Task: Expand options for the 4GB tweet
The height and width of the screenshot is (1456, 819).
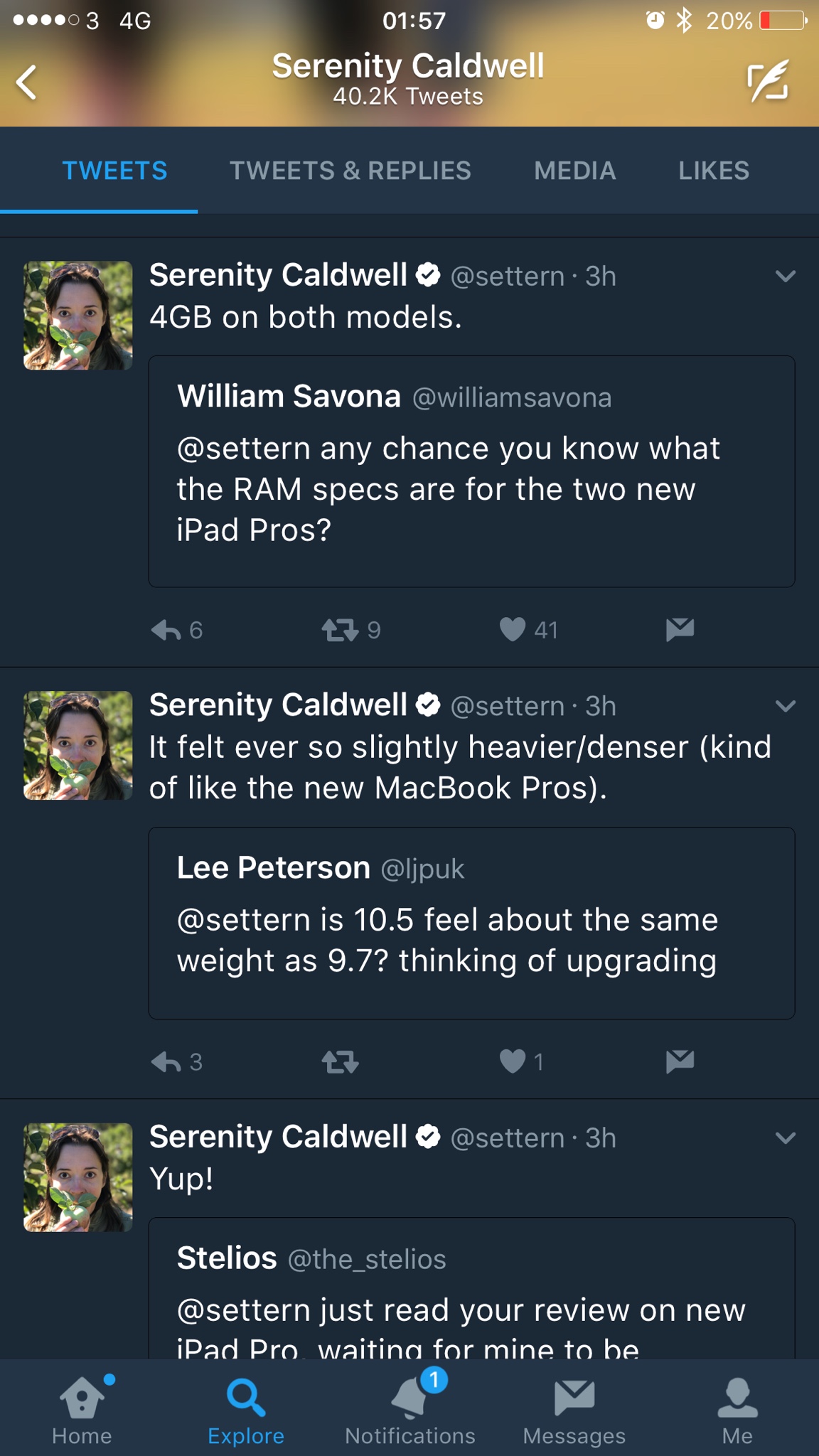Action: tap(785, 276)
